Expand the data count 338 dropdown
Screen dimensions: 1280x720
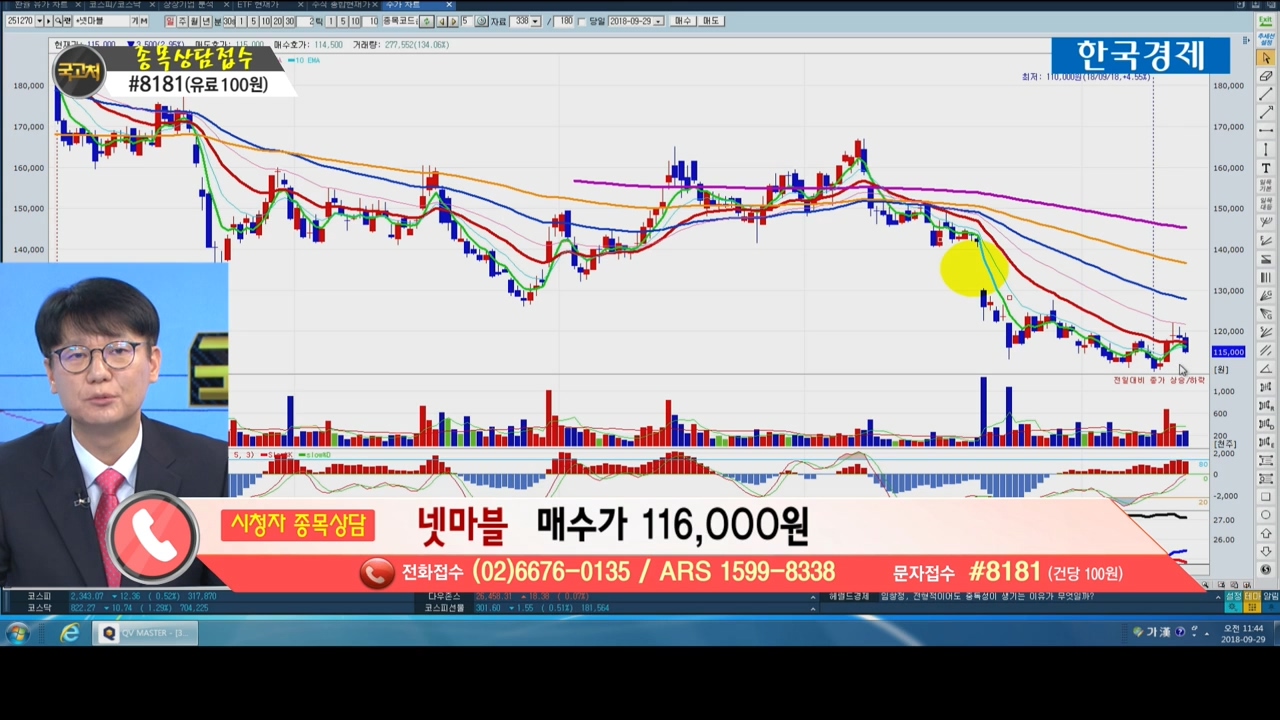(535, 21)
